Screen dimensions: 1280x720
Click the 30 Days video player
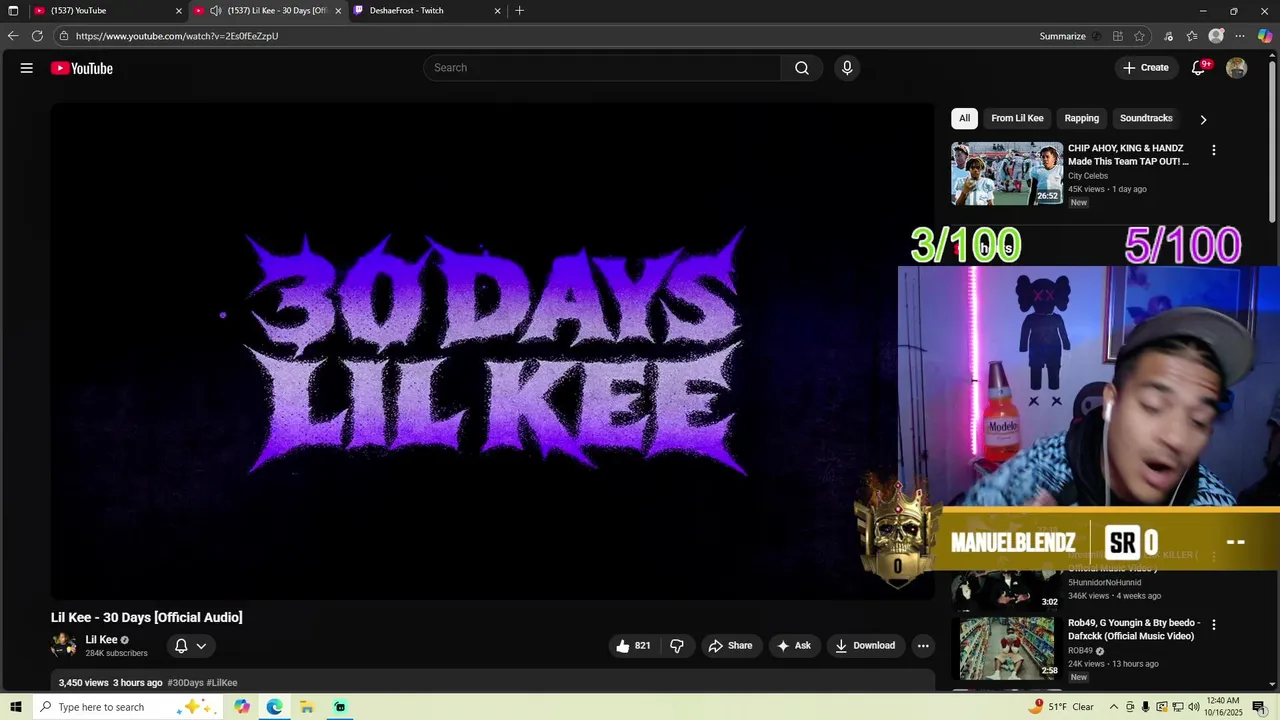pos(492,351)
